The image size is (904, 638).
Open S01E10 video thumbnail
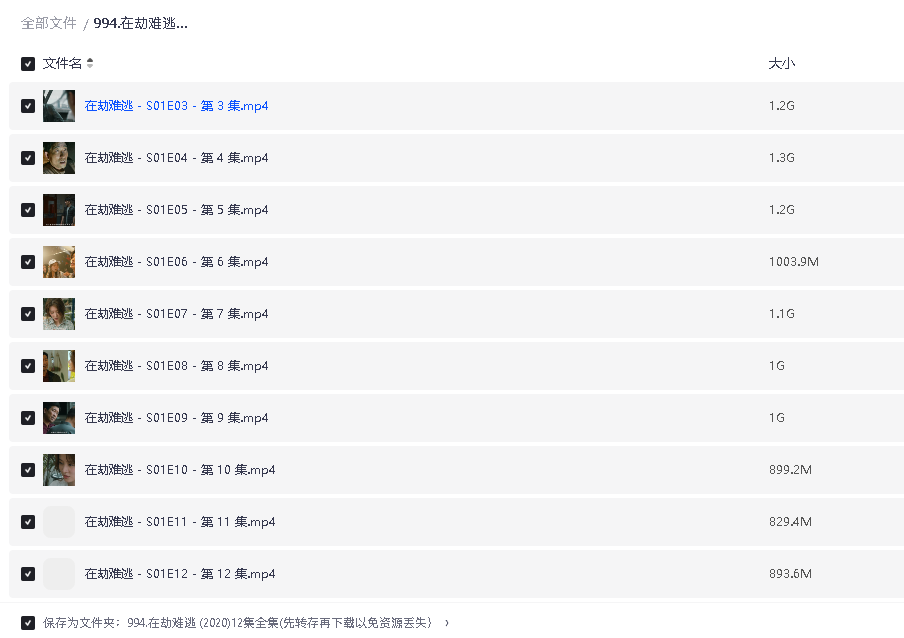pos(59,470)
